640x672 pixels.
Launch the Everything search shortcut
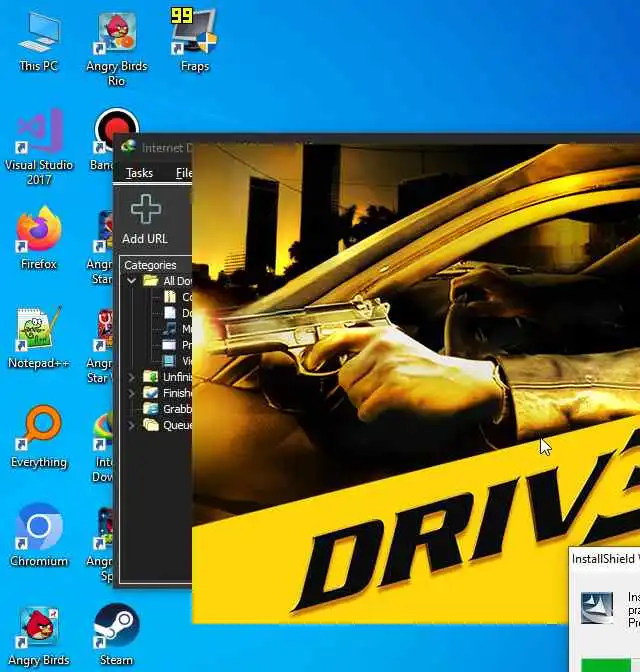[39, 437]
